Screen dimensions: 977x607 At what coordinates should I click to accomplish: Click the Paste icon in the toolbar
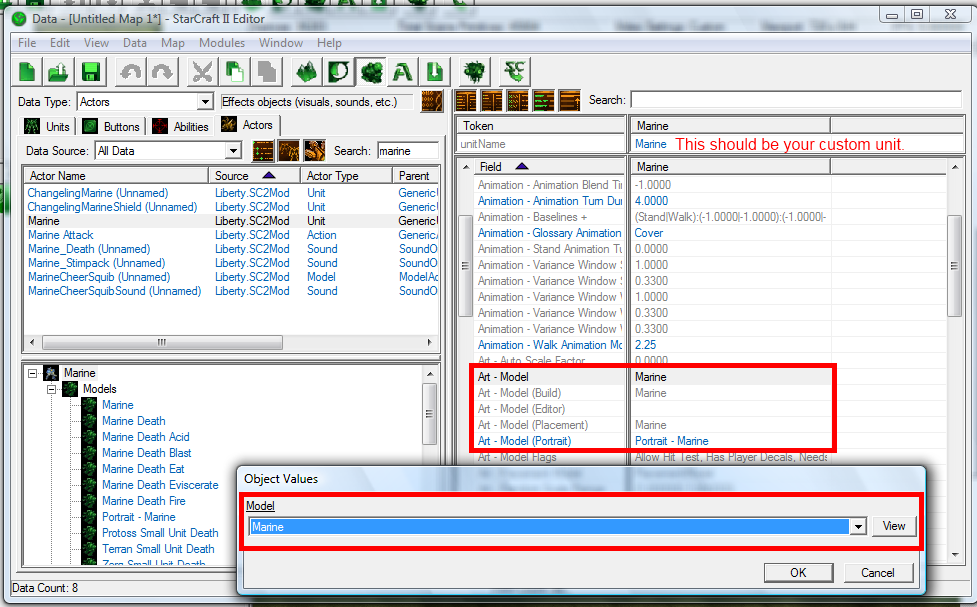point(267,72)
